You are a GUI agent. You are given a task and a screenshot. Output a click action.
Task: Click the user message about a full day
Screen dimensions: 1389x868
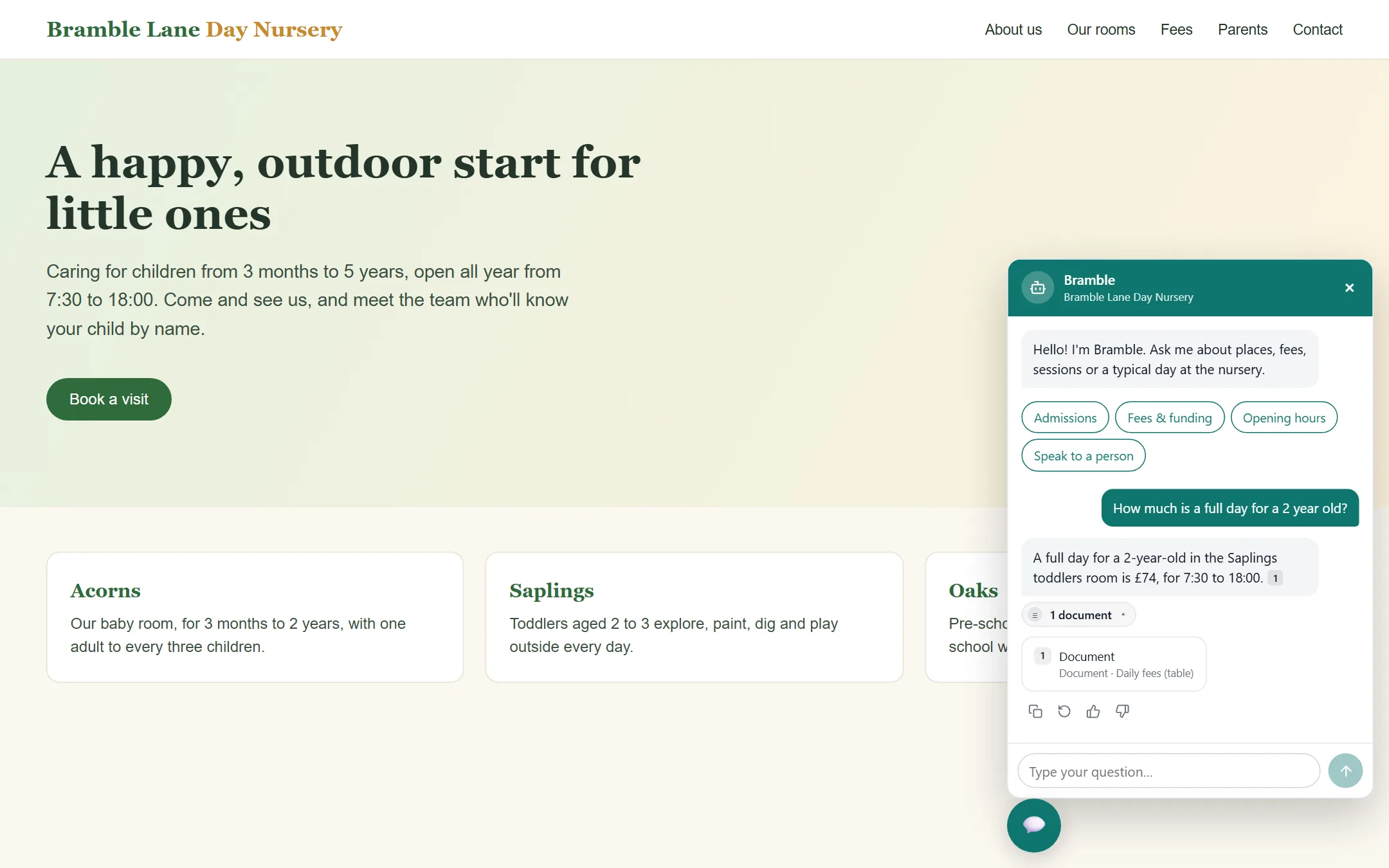pyautogui.click(x=1230, y=508)
